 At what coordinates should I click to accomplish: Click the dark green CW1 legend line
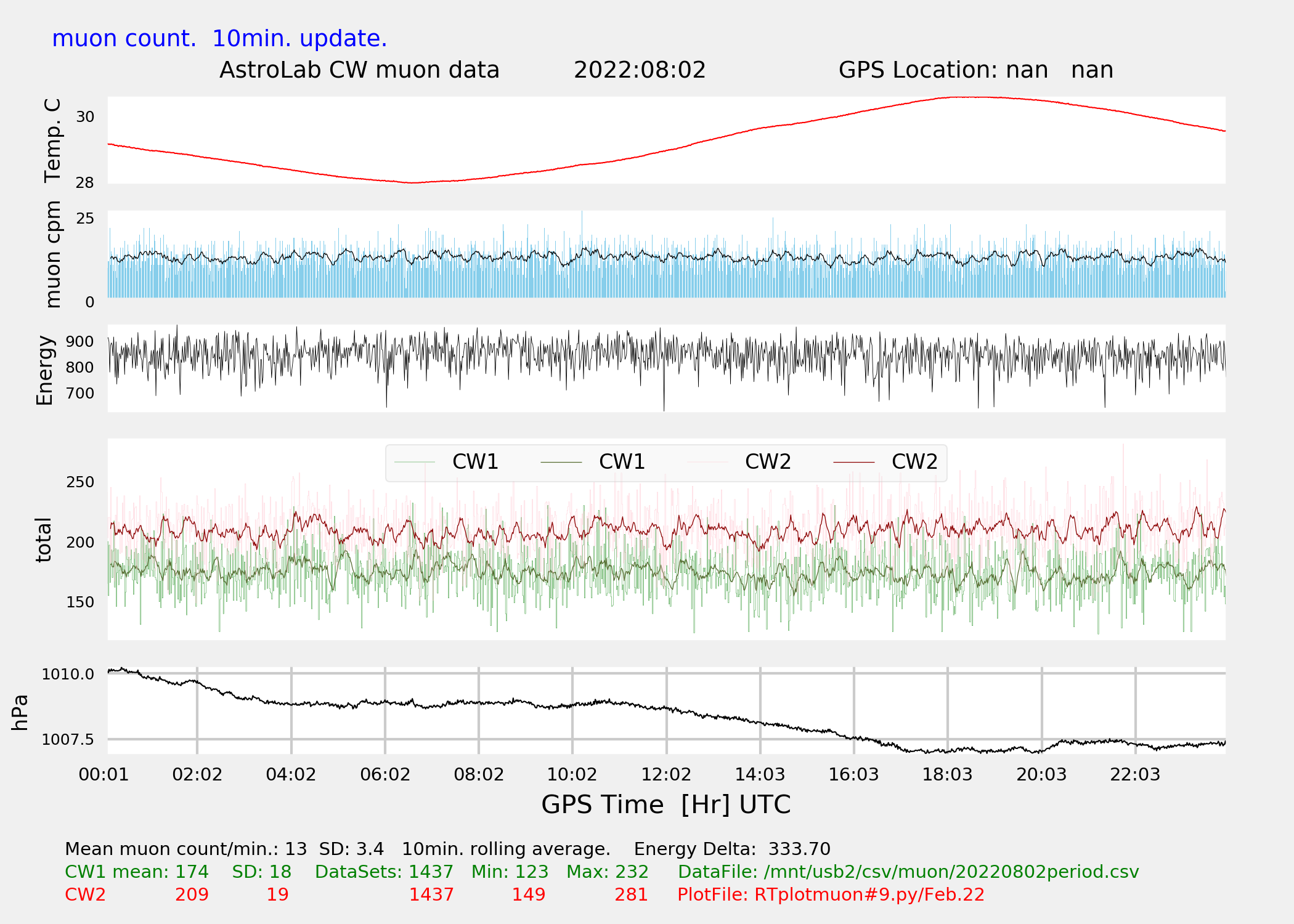[x=561, y=462]
